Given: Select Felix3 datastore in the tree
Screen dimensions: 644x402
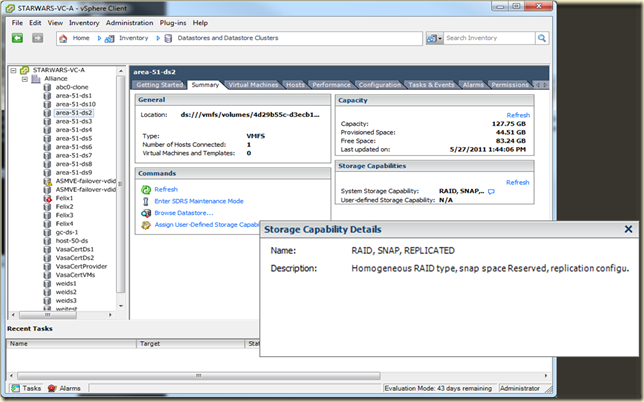Looking at the screenshot, I should click(64, 215).
